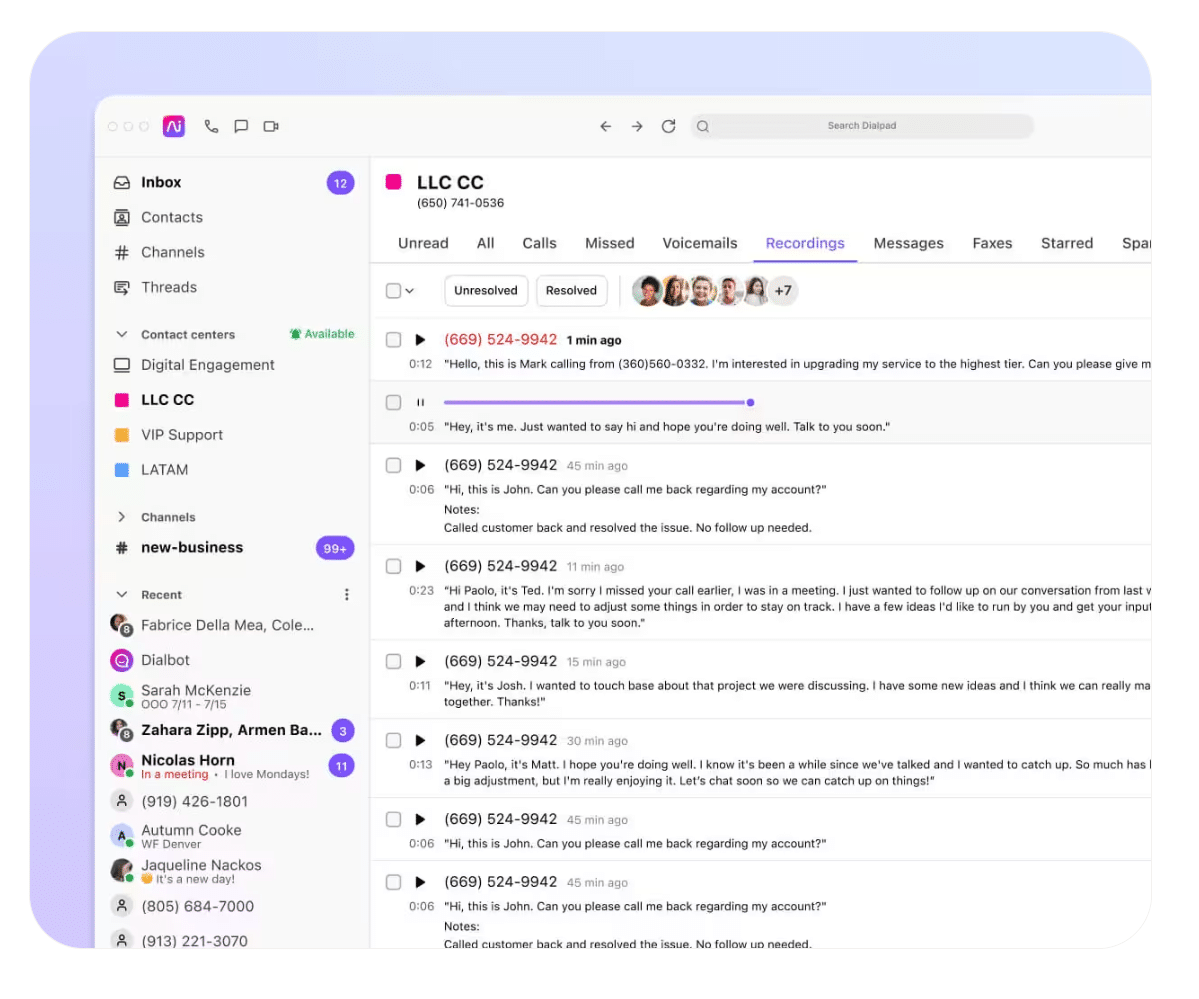Viewport: 1199px width, 999px height.
Task: Open the messages icon in the top toolbar
Action: tap(240, 126)
